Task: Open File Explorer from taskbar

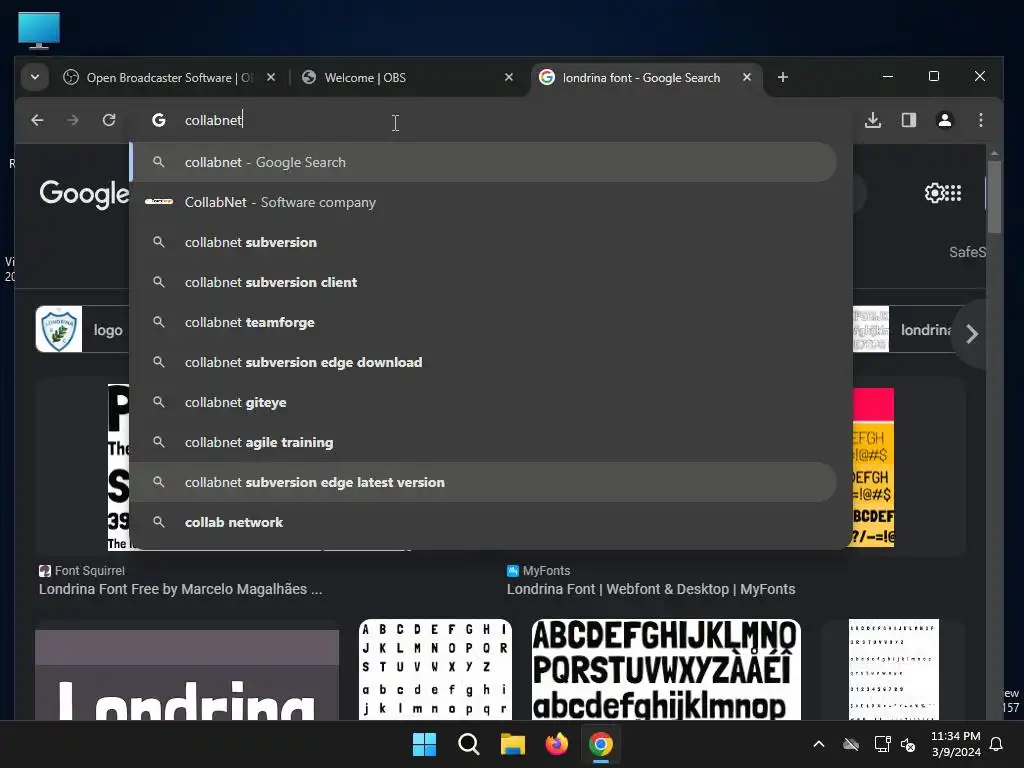Action: (513, 744)
